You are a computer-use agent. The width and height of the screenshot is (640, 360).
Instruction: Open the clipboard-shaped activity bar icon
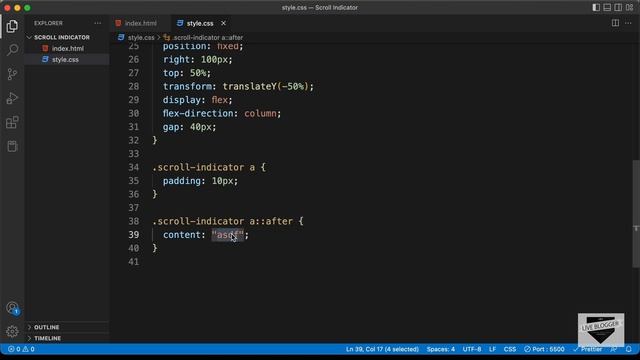pos(12,146)
